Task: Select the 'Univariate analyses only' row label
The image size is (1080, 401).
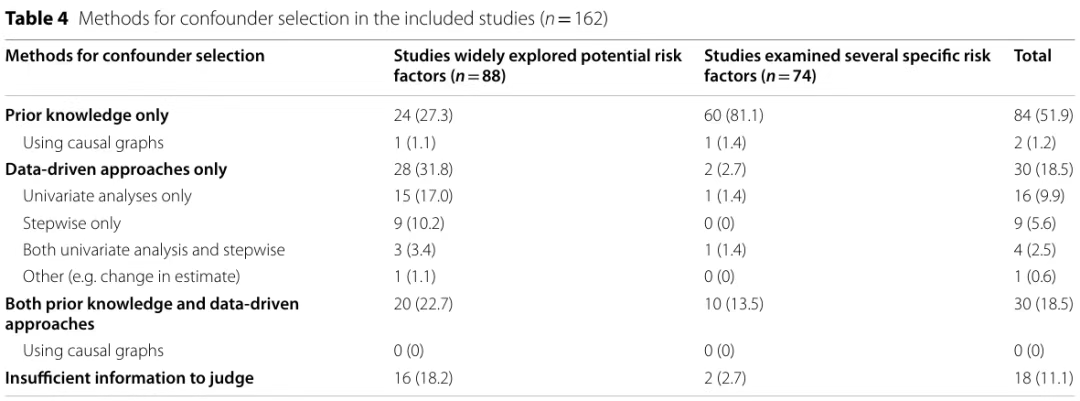Action: (x=107, y=196)
